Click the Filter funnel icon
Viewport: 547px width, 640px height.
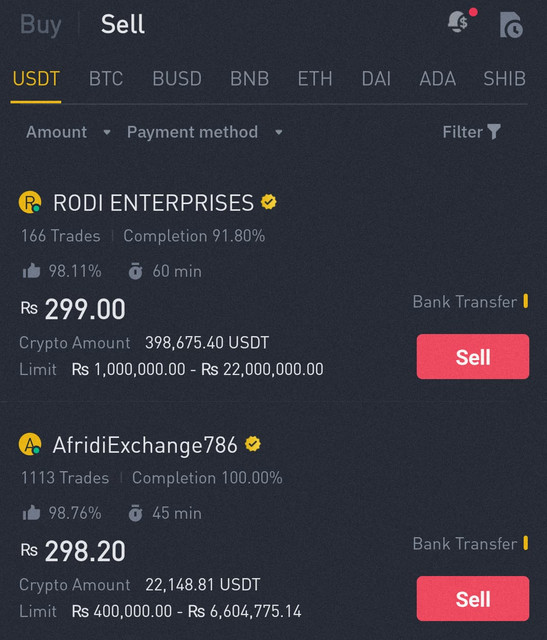[494, 132]
